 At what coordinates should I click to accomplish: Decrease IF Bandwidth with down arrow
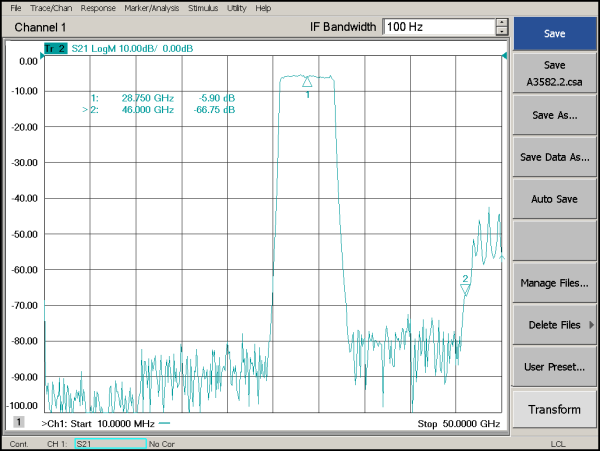[x=502, y=31]
